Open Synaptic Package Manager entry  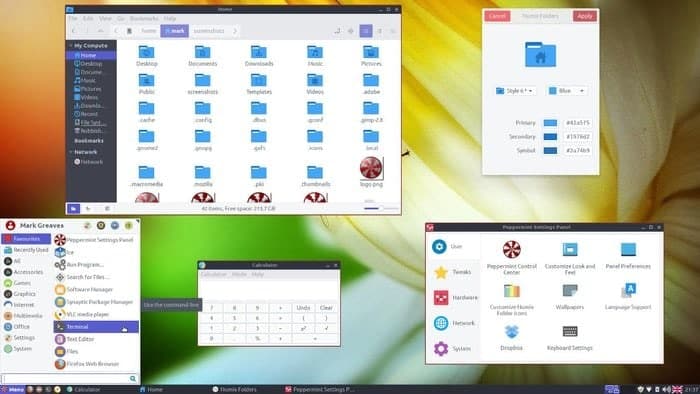point(99,302)
